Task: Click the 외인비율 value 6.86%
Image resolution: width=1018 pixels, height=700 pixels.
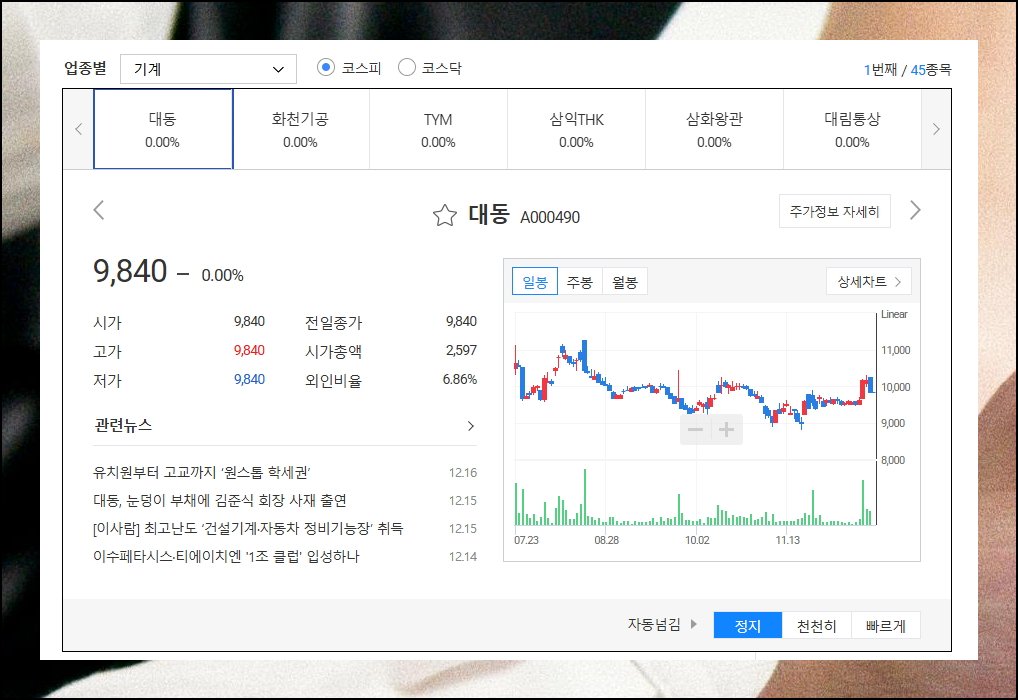Action: coord(460,379)
